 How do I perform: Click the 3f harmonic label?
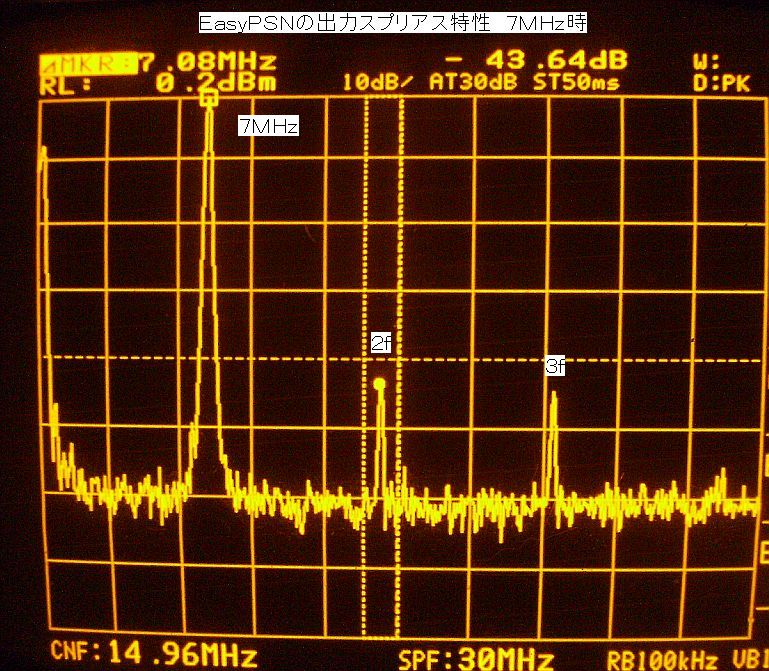click(555, 366)
